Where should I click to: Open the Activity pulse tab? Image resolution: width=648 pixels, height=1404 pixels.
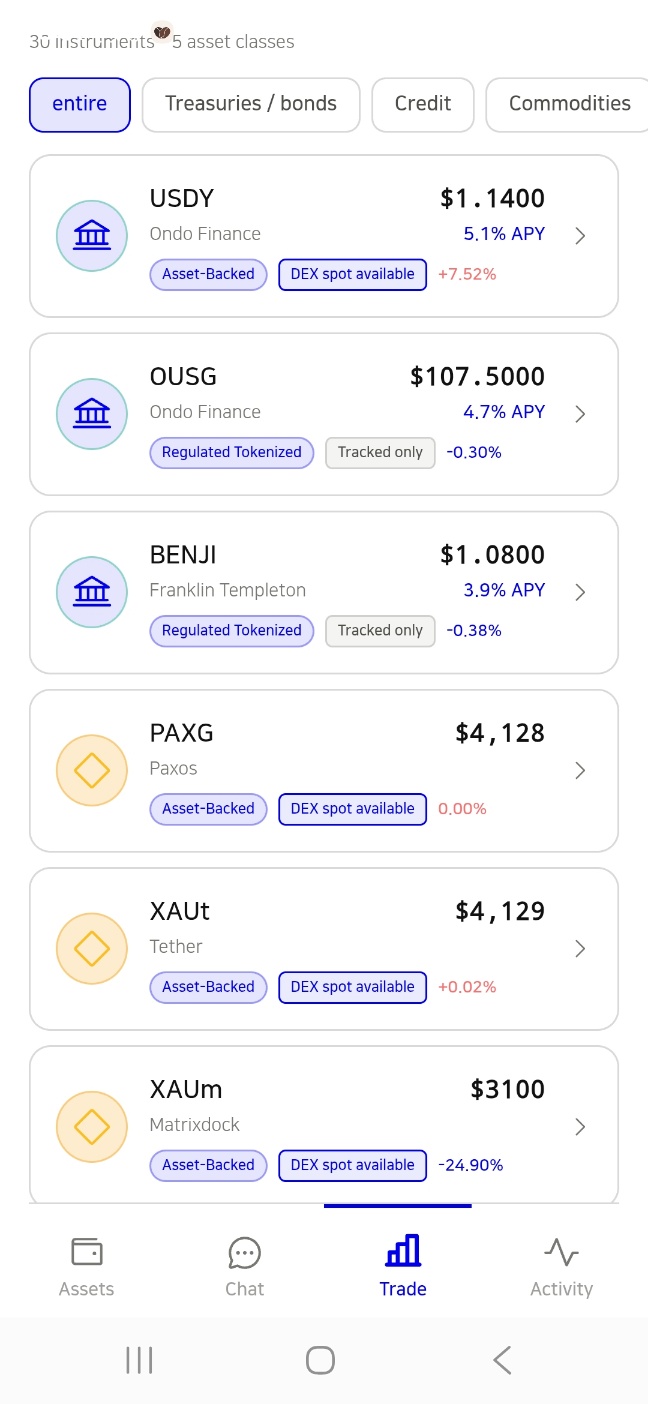point(561,1267)
